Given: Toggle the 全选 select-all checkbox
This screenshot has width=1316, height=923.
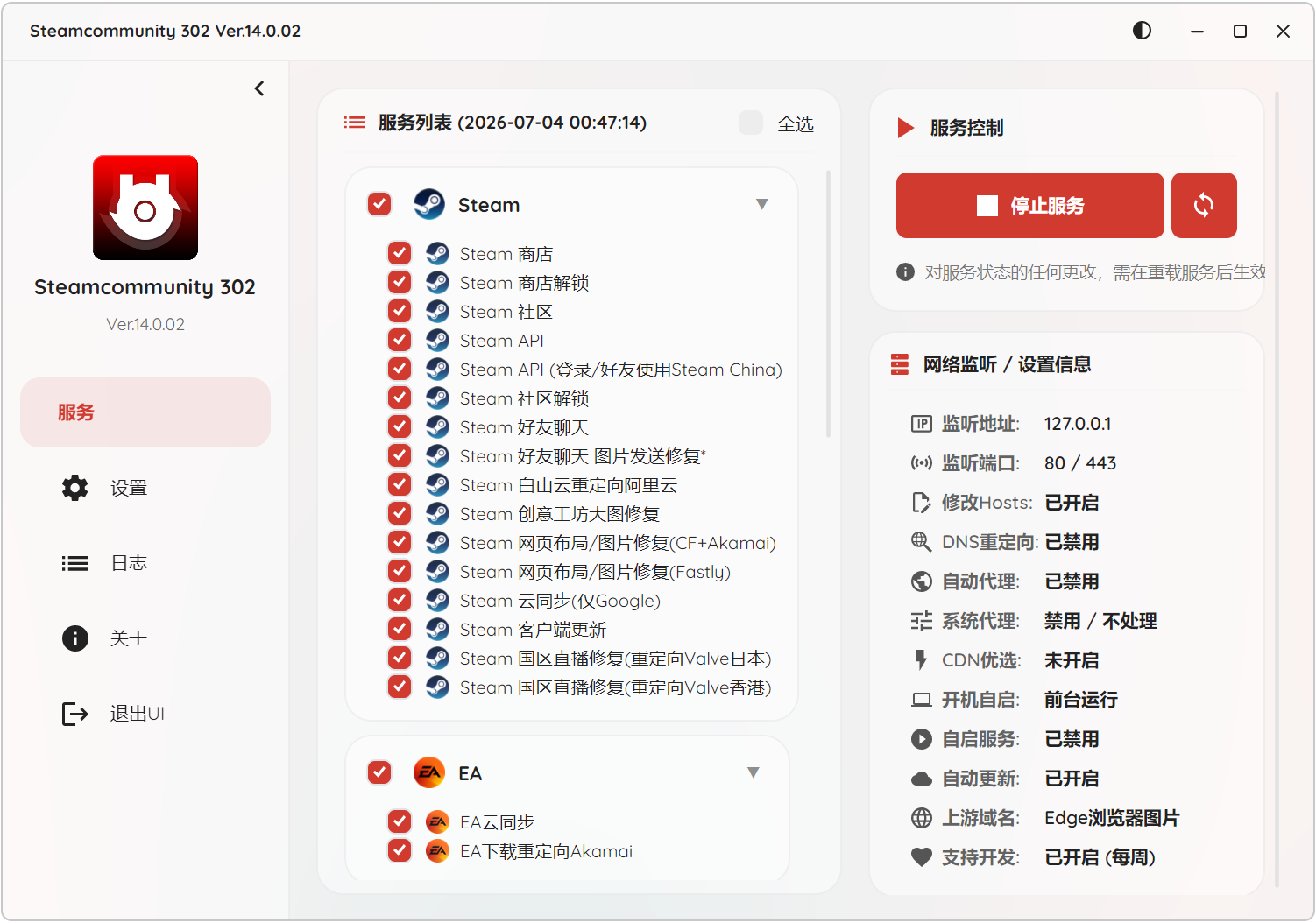Looking at the screenshot, I should [x=751, y=123].
